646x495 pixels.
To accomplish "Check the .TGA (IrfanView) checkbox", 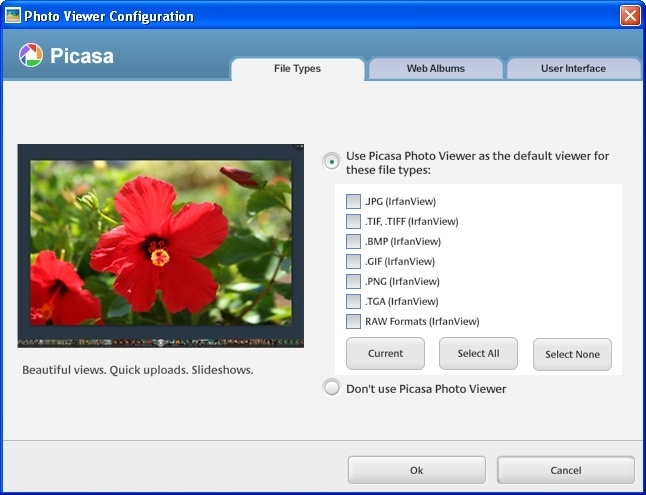I will click(353, 301).
